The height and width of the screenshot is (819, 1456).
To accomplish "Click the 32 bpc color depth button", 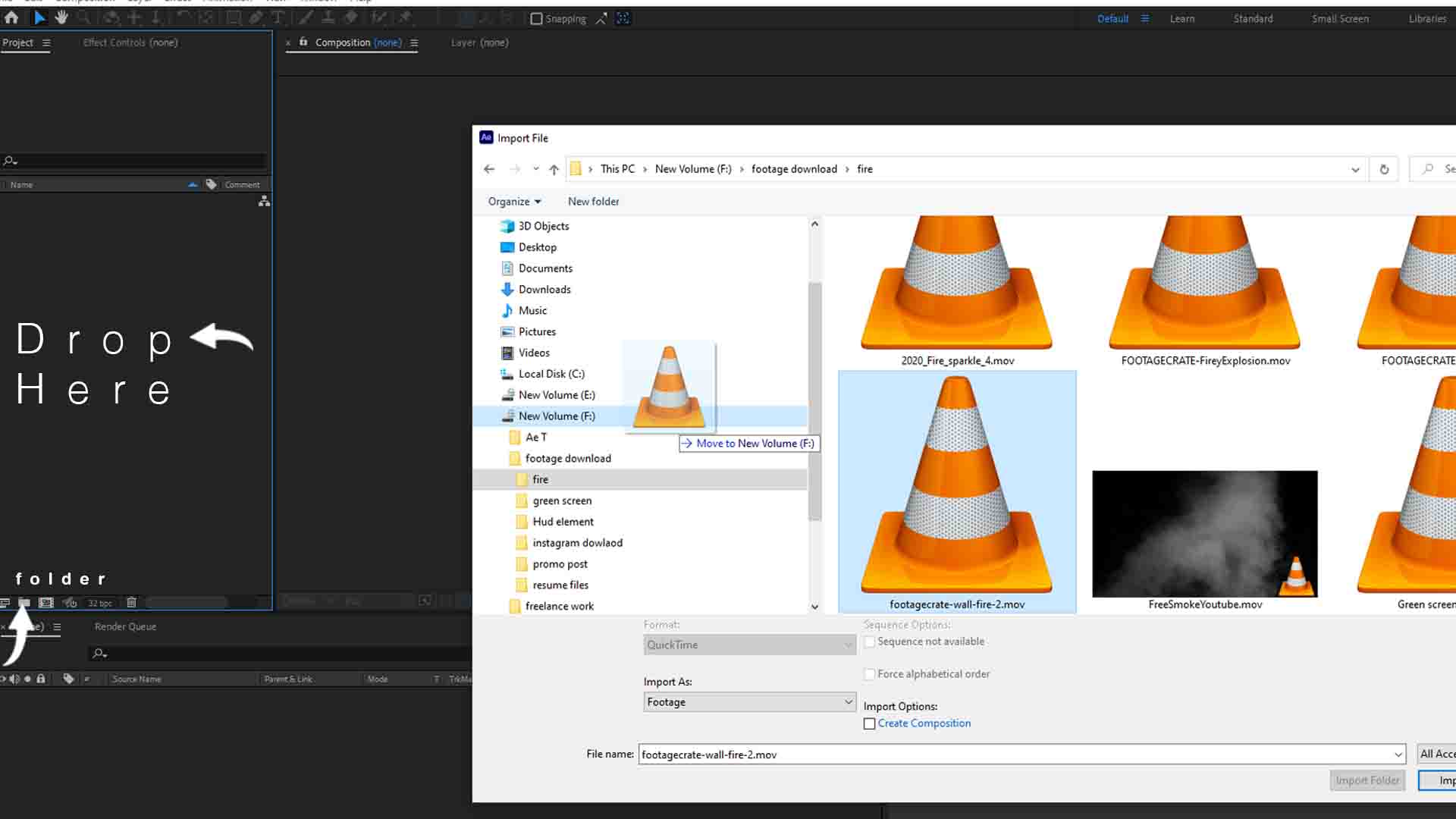I will [99, 604].
